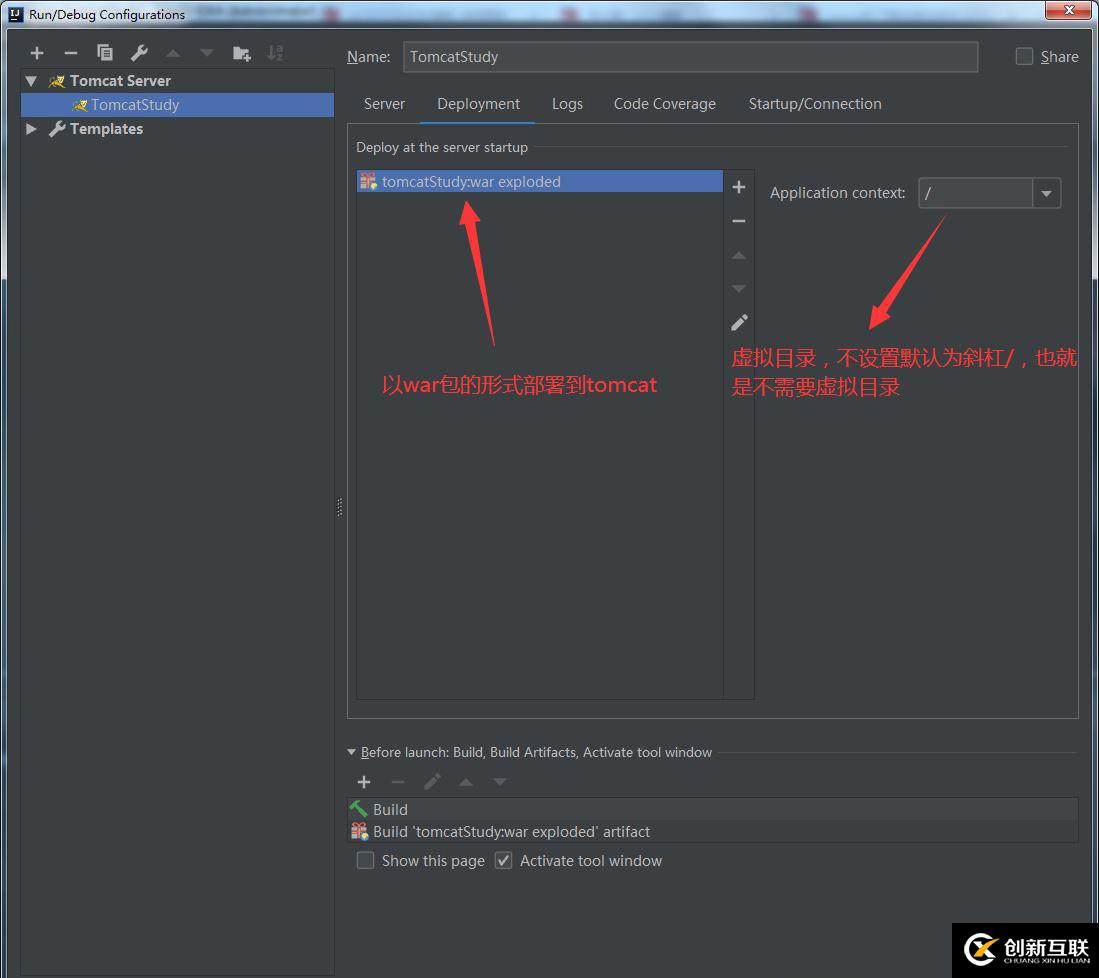Move before launch task up
Screen dimensions: 1099x978
click(x=466, y=782)
